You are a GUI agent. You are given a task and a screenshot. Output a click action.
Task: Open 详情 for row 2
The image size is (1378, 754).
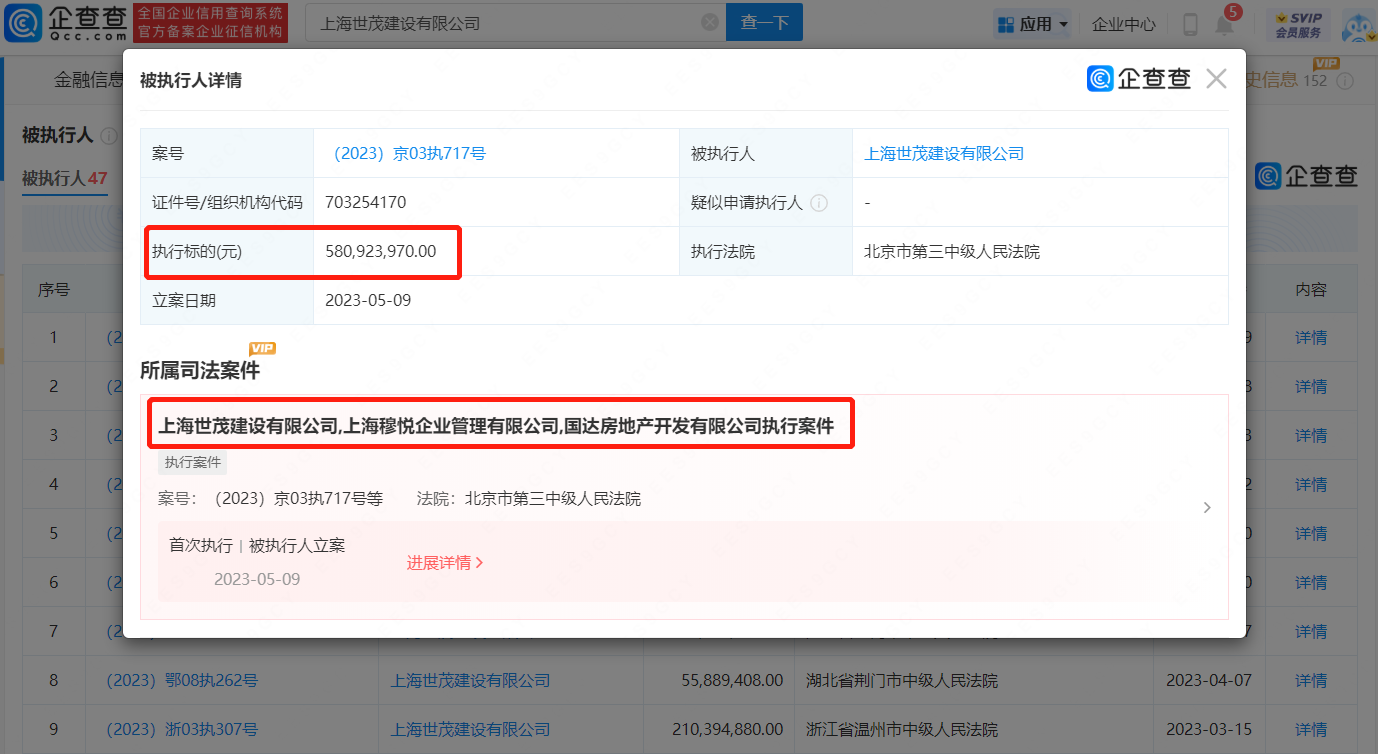[x=1311, y=387]
